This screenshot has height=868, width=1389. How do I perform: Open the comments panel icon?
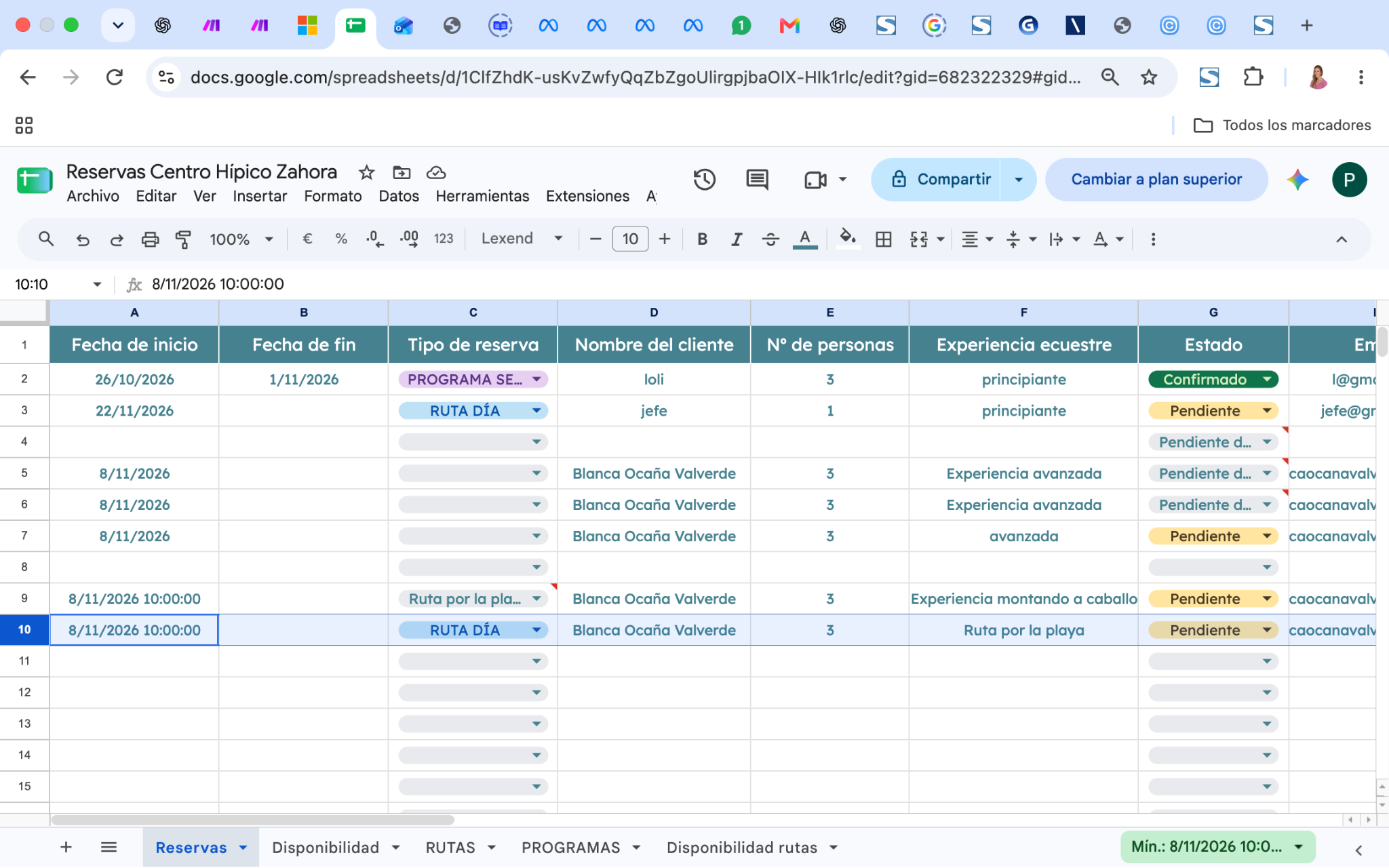(x=757, y=180)
